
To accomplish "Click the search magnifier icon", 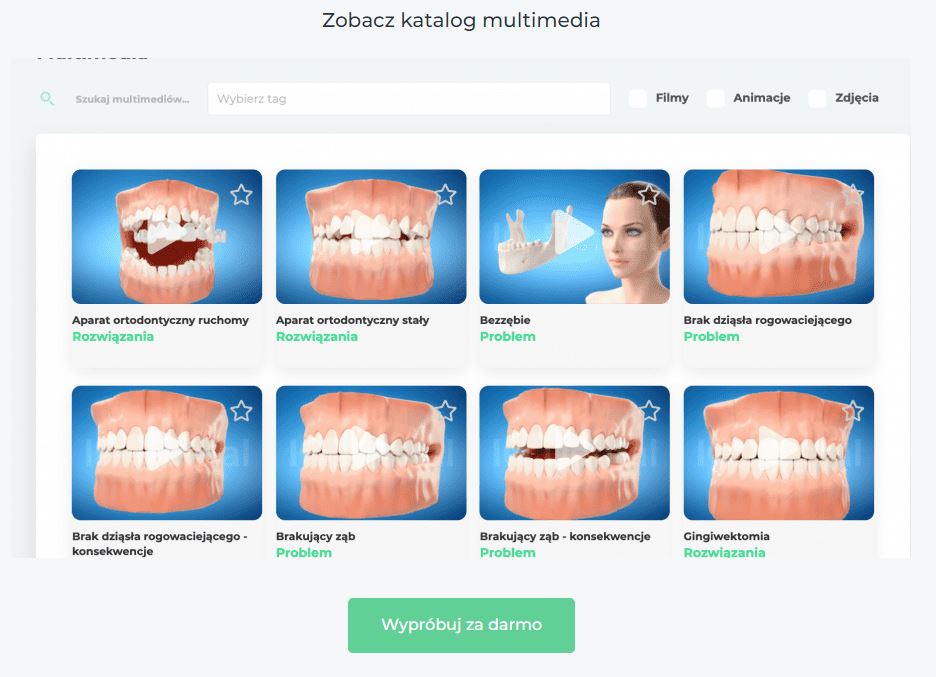I will pos(47,99).
